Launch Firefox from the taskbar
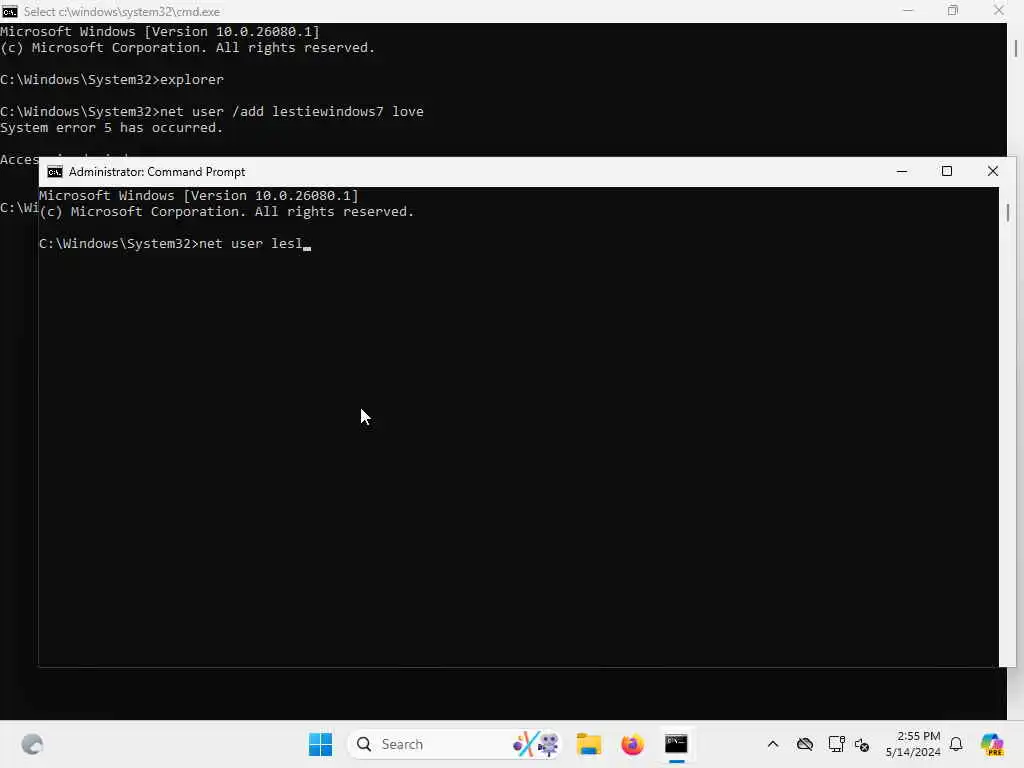Screen dimensions: 1024x768 click(x=632, y=744)
